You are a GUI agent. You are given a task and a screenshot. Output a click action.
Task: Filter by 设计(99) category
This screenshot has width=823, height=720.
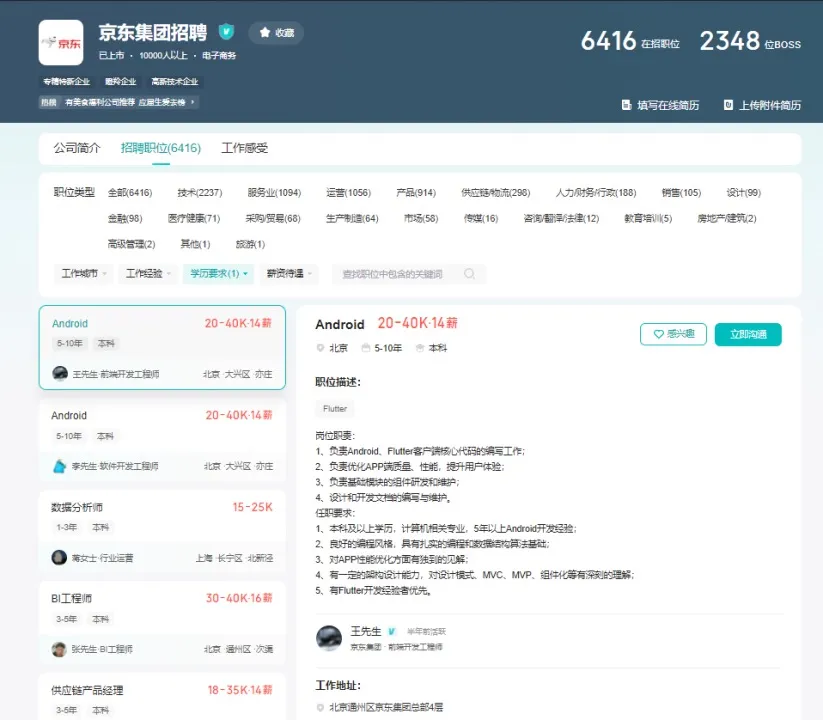[x=743, y=193]
